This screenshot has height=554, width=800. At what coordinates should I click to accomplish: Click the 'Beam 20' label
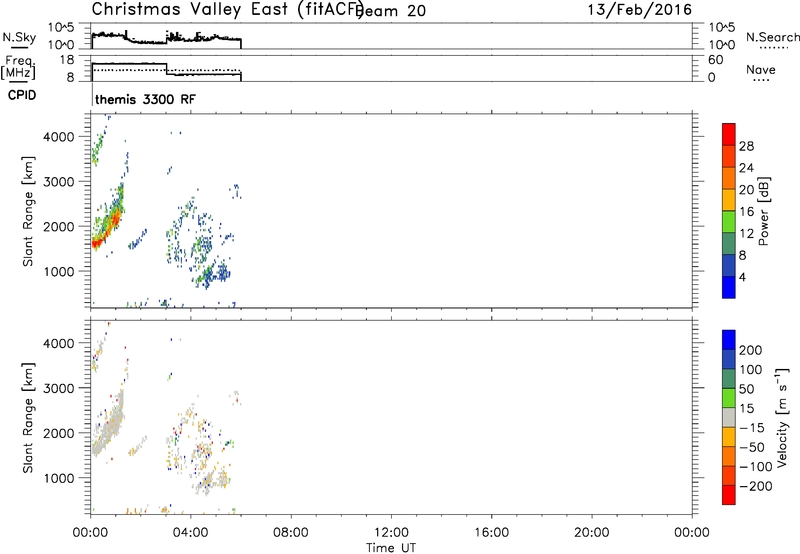[392, 11]
